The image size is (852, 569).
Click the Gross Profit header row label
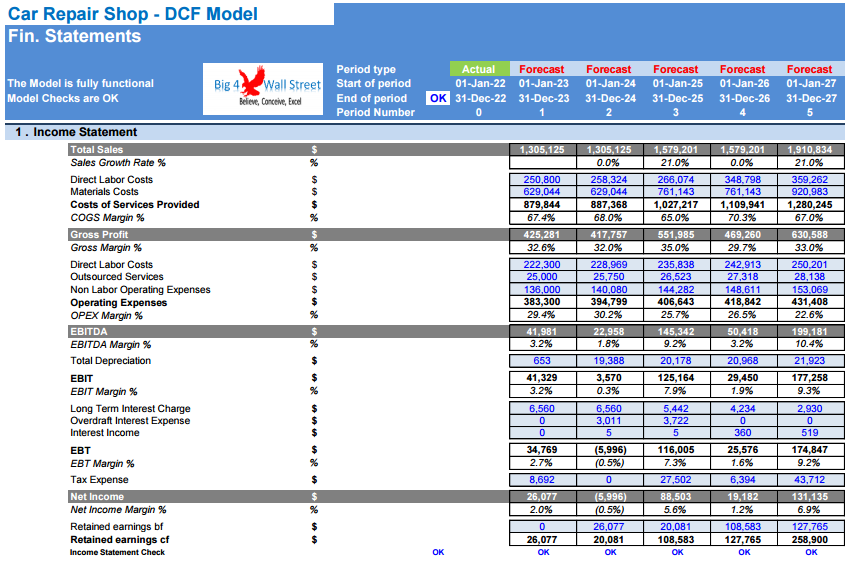(99, 235)
